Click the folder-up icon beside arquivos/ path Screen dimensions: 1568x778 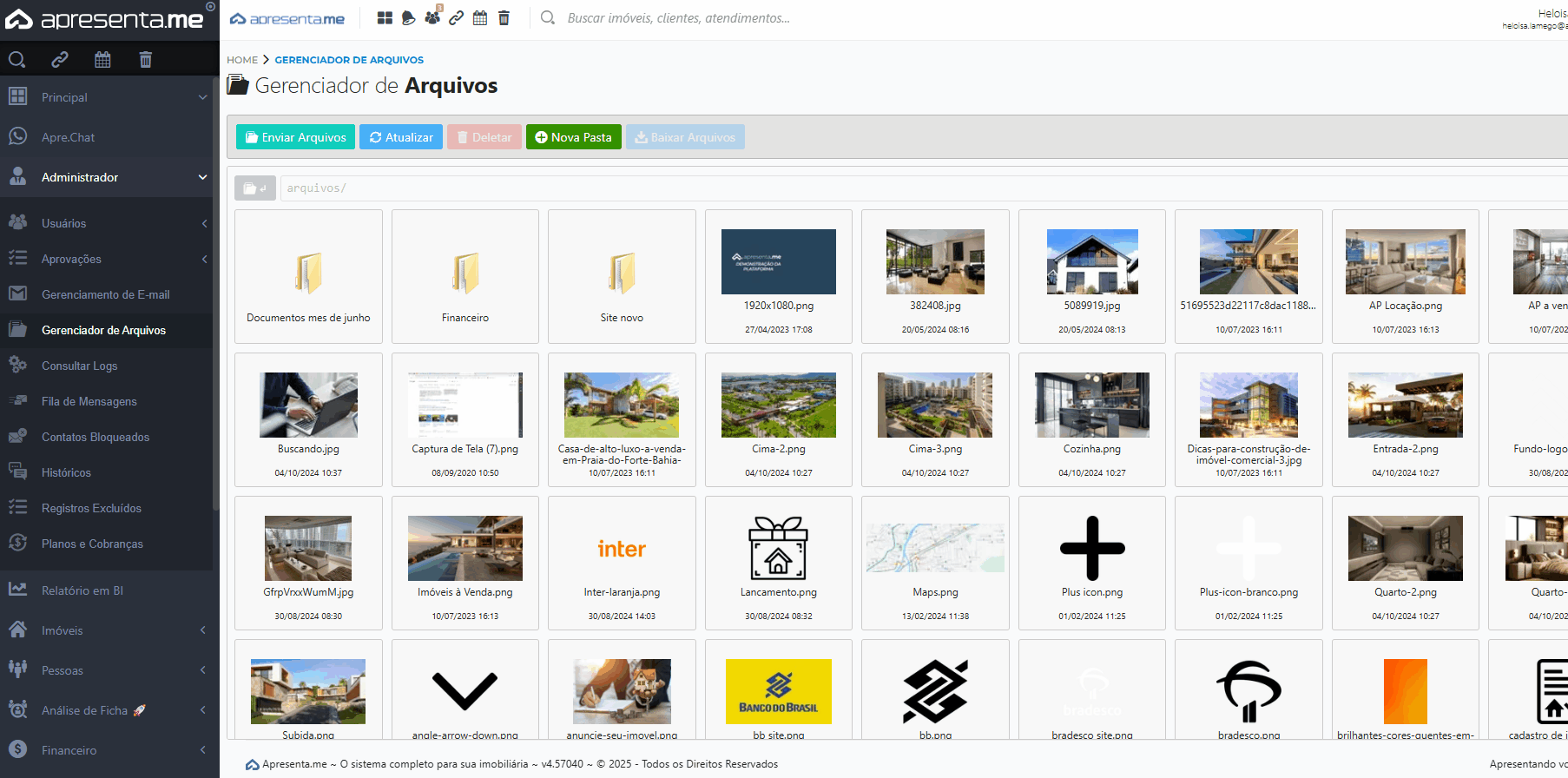click(254, 188)
